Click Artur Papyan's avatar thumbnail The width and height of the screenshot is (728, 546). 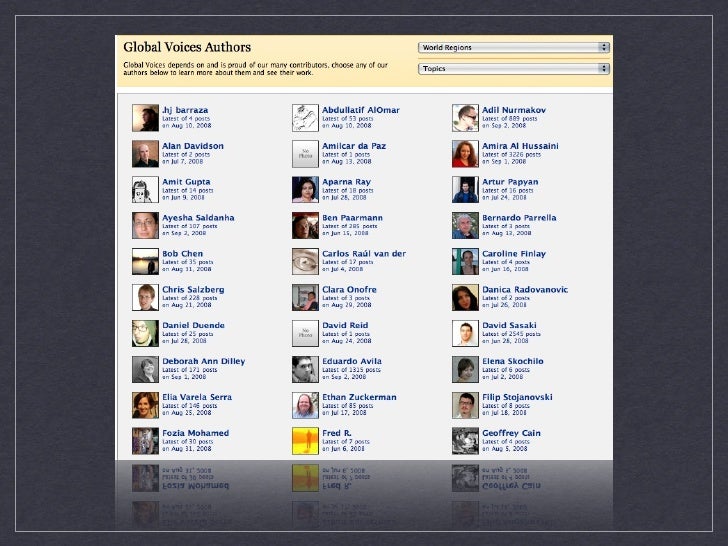coord(465,189)
